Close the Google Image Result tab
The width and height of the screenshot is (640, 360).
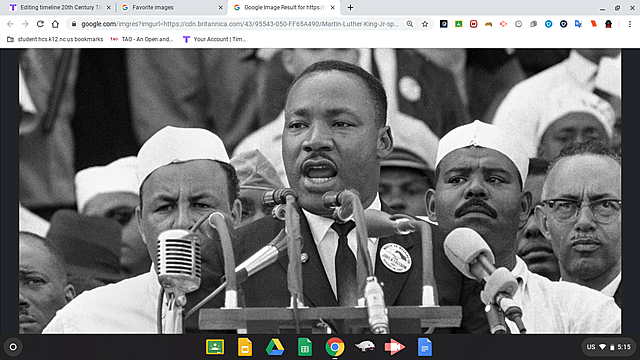pos(333,7)
